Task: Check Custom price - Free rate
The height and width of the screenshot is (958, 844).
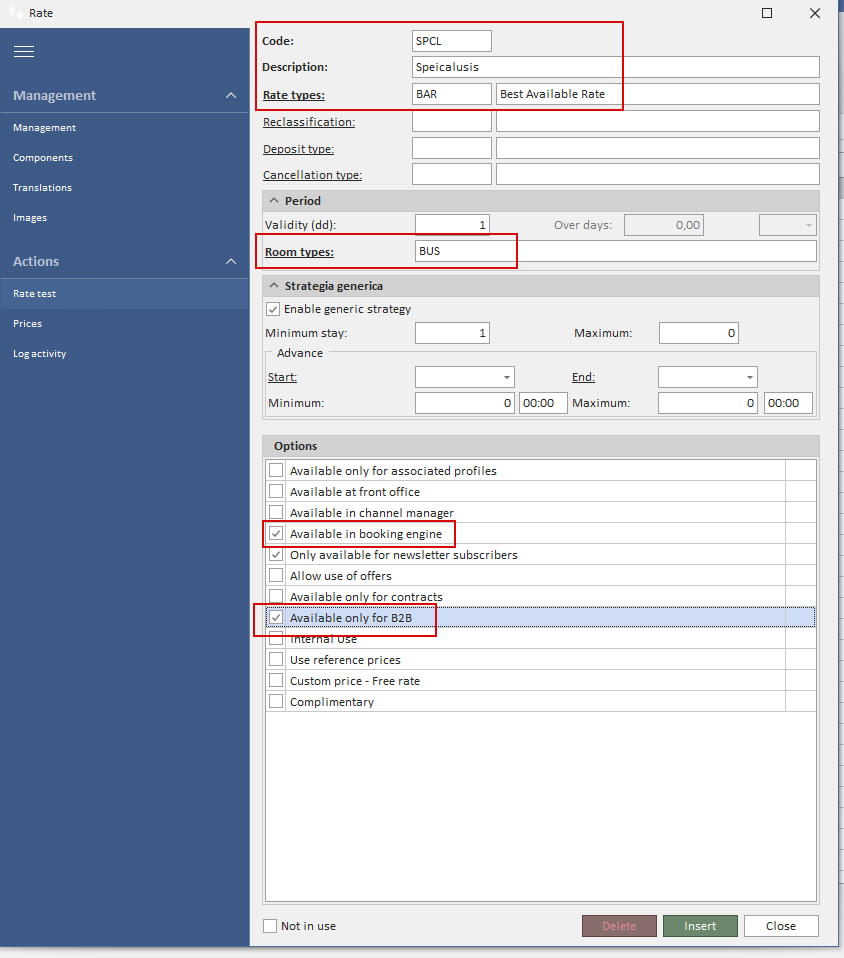Action: coord(276,681)
